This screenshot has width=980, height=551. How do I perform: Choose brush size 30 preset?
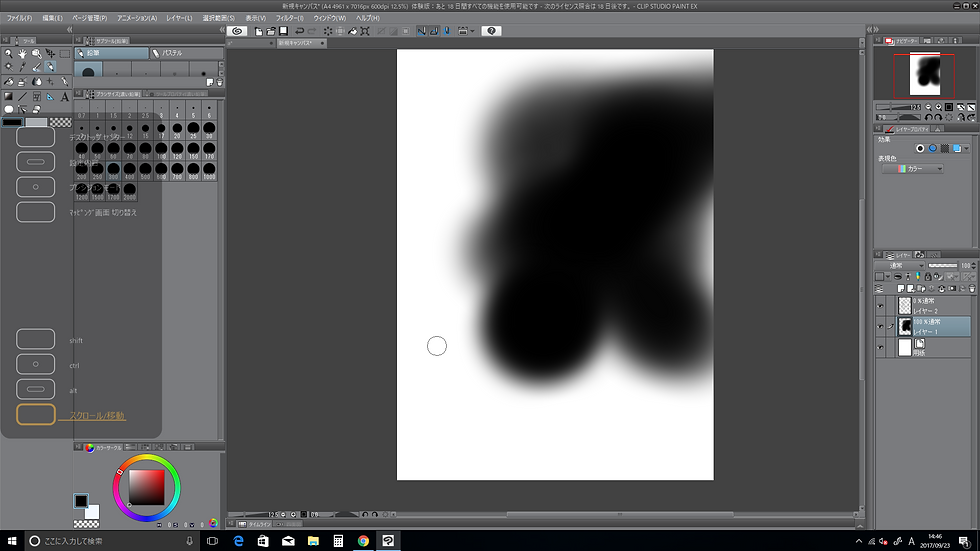coord(209,131)
